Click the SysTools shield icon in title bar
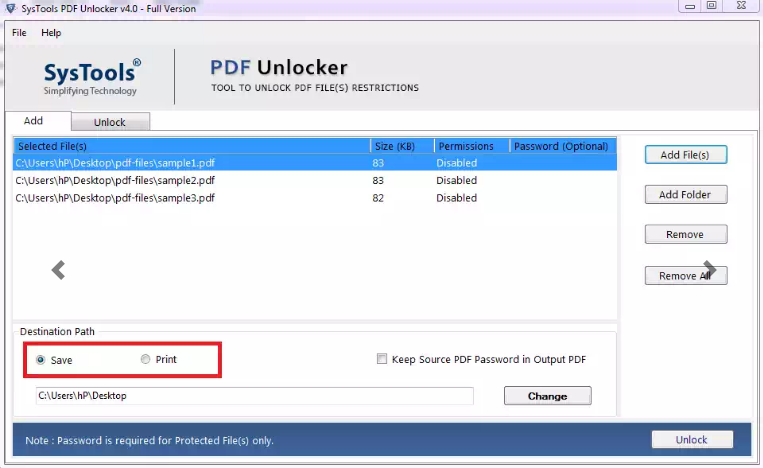 click(10, 8)
